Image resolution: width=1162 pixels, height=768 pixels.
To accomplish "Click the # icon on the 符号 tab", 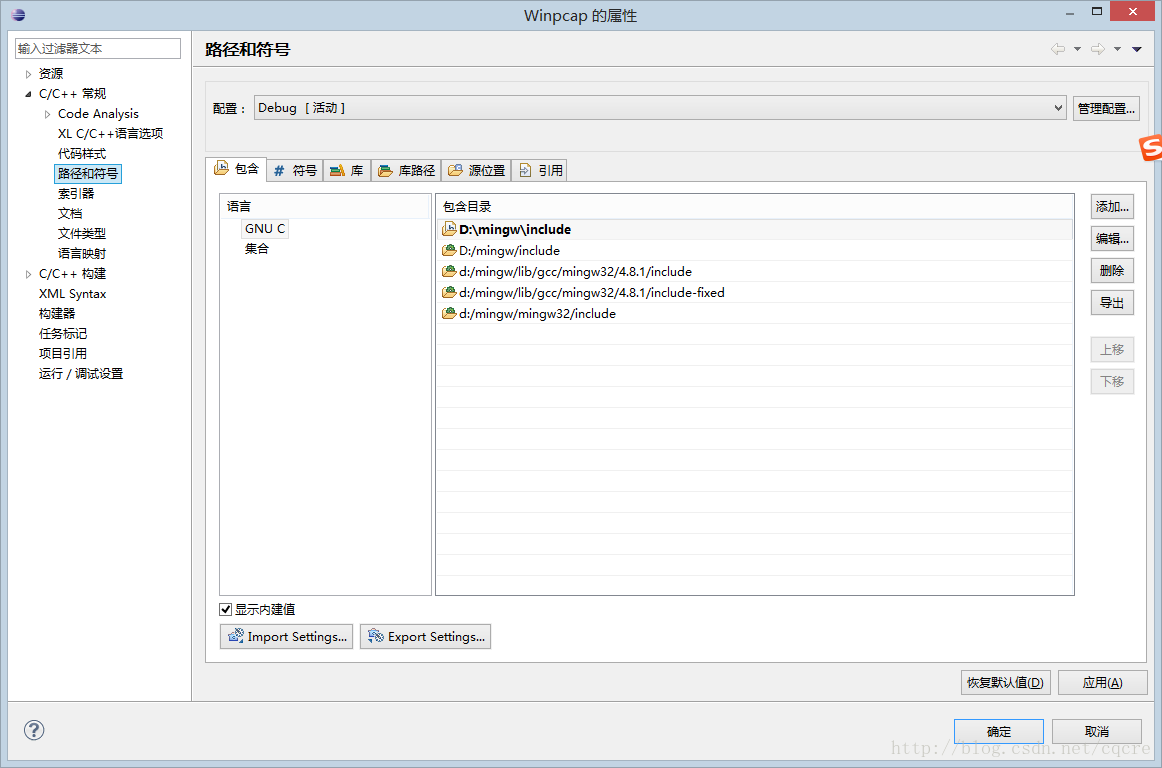I will tap(279, 171).
